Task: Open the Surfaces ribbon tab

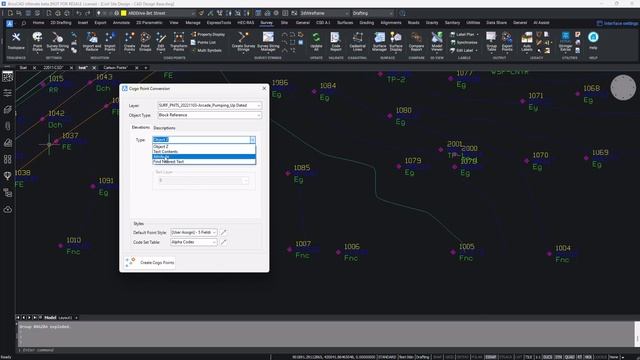Action: 345,23
